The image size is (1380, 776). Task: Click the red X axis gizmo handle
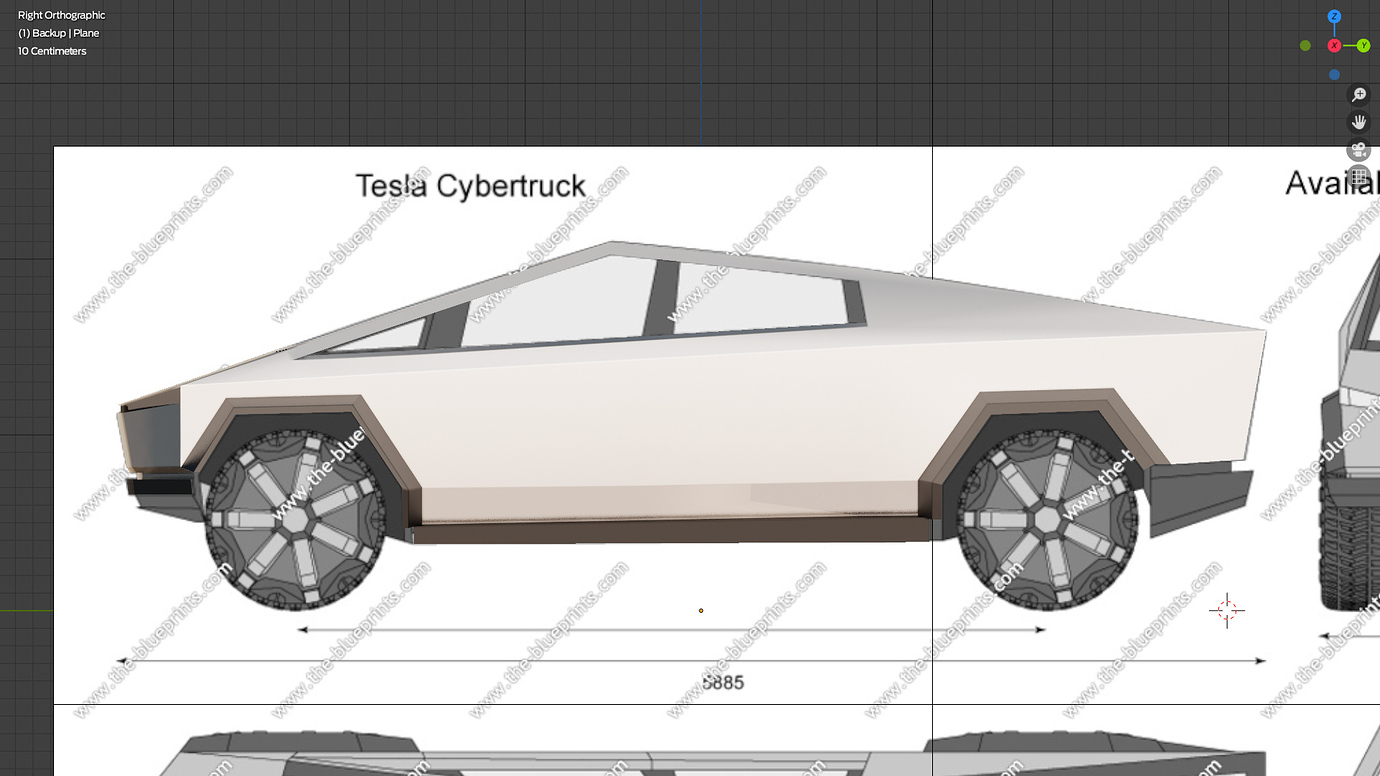tap(1334, 46)
